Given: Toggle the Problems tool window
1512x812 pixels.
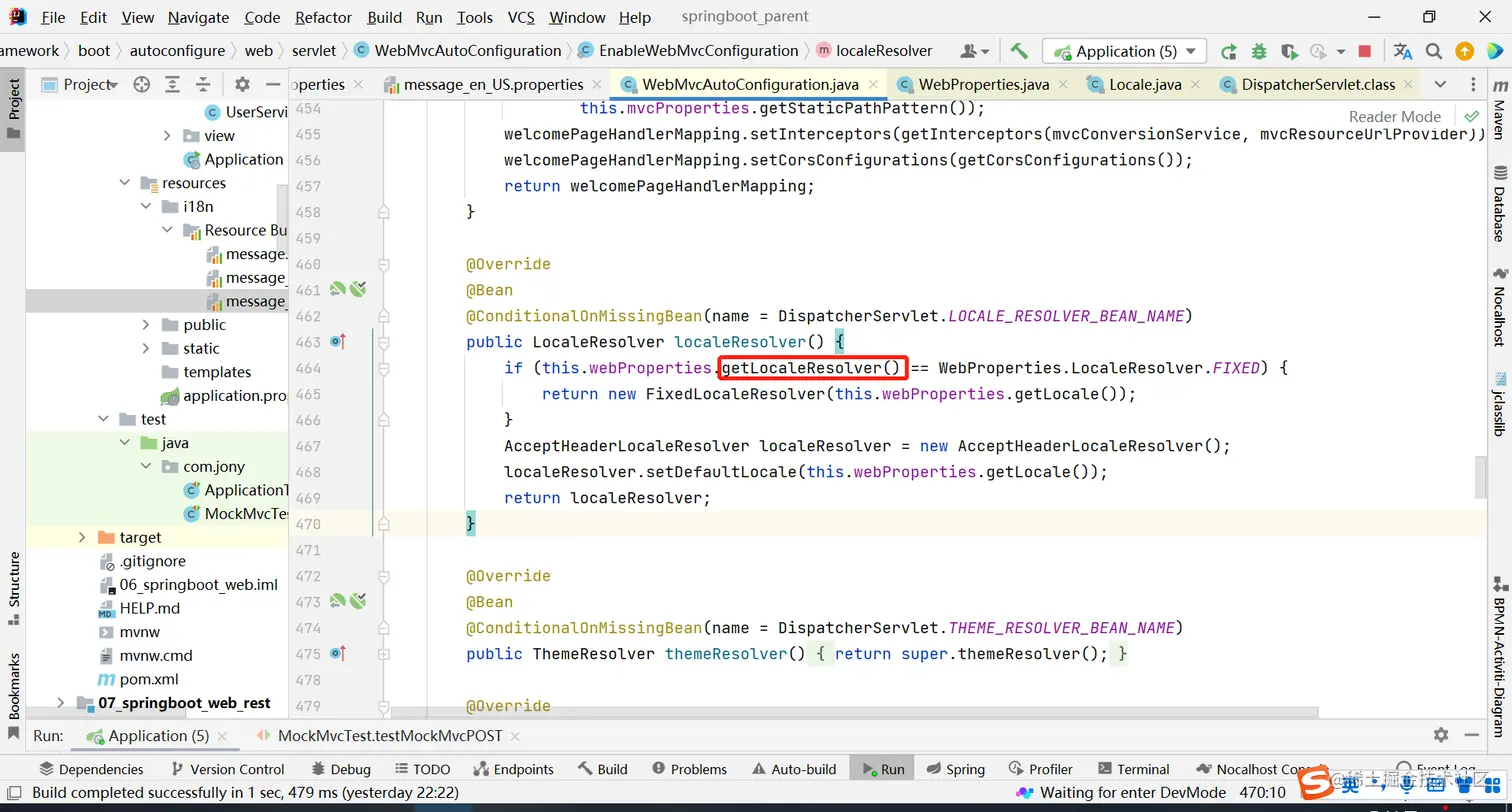Looking at the screenshot, I should [x=689, y=769].
